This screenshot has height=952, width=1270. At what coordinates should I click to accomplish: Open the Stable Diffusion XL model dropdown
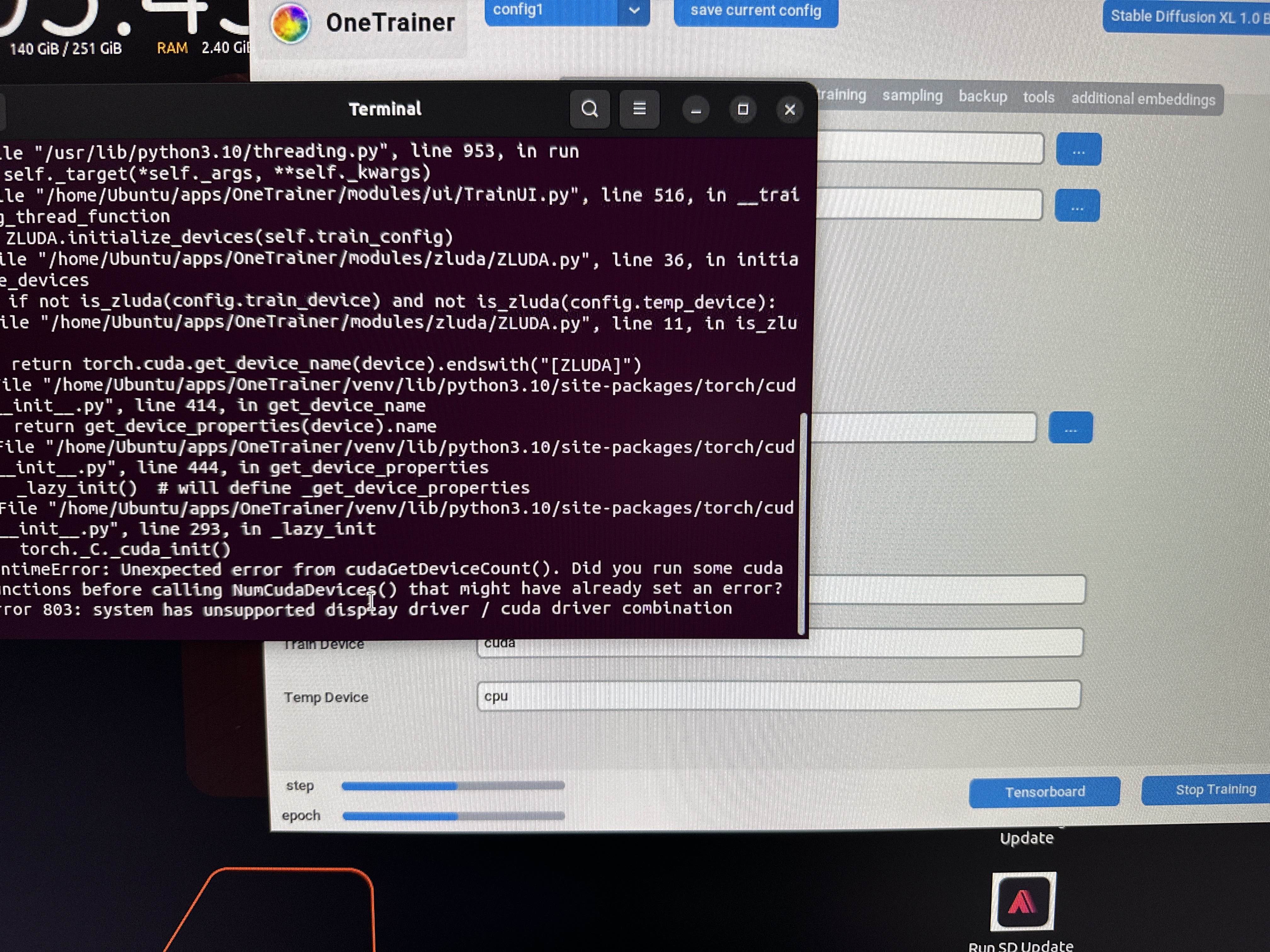[1186, 17]
